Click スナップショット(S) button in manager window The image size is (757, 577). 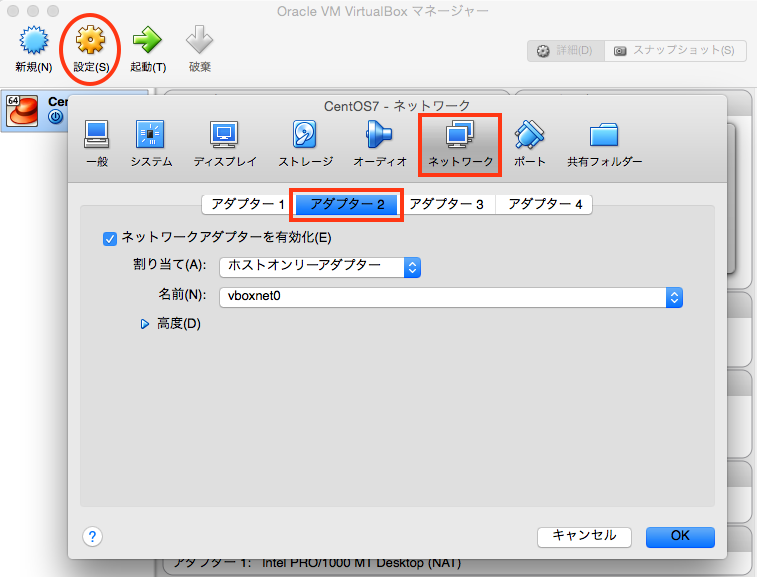[675, 51]
